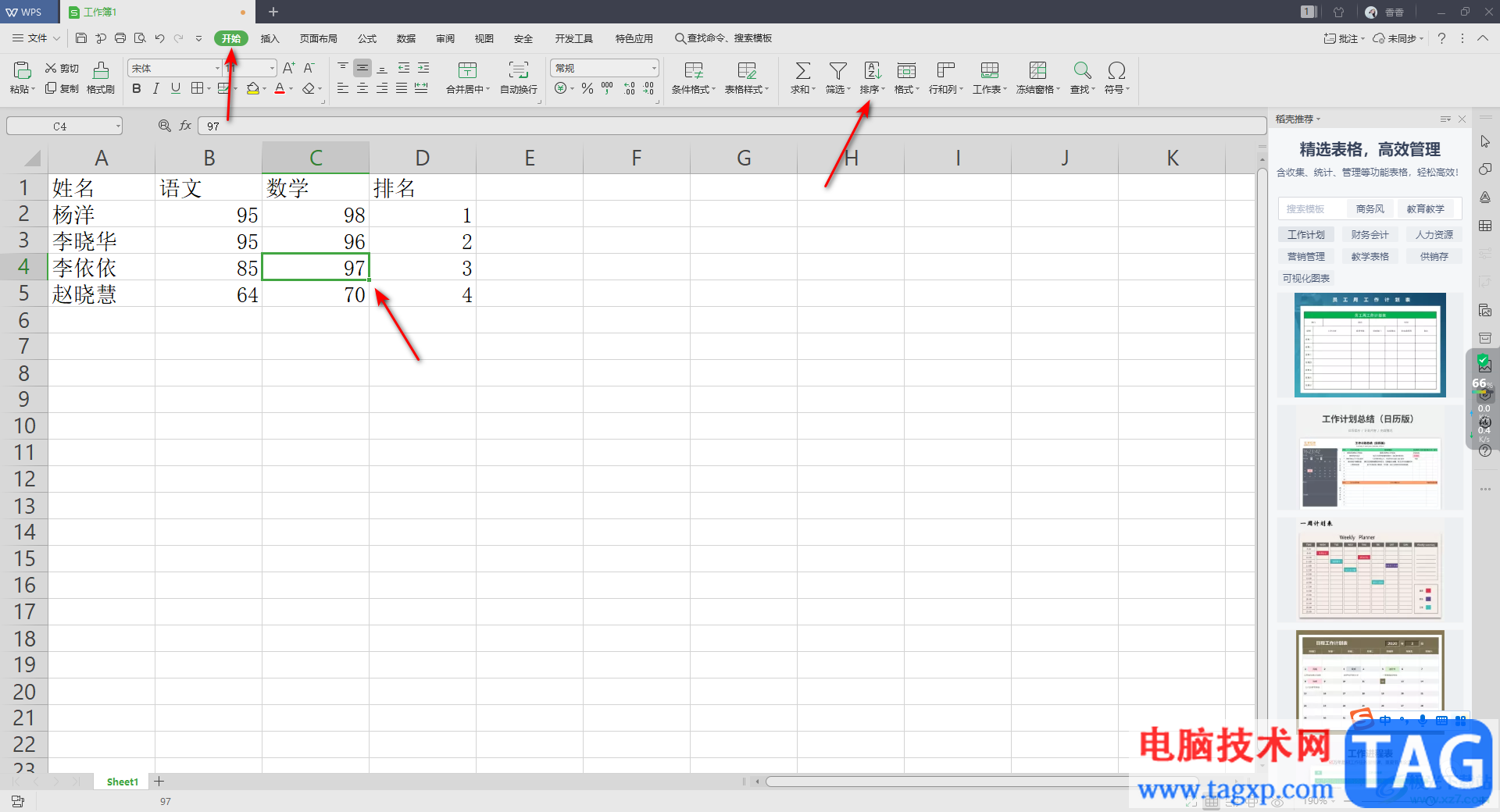
Task: Click the thousands separator icon
Action: 607,89
